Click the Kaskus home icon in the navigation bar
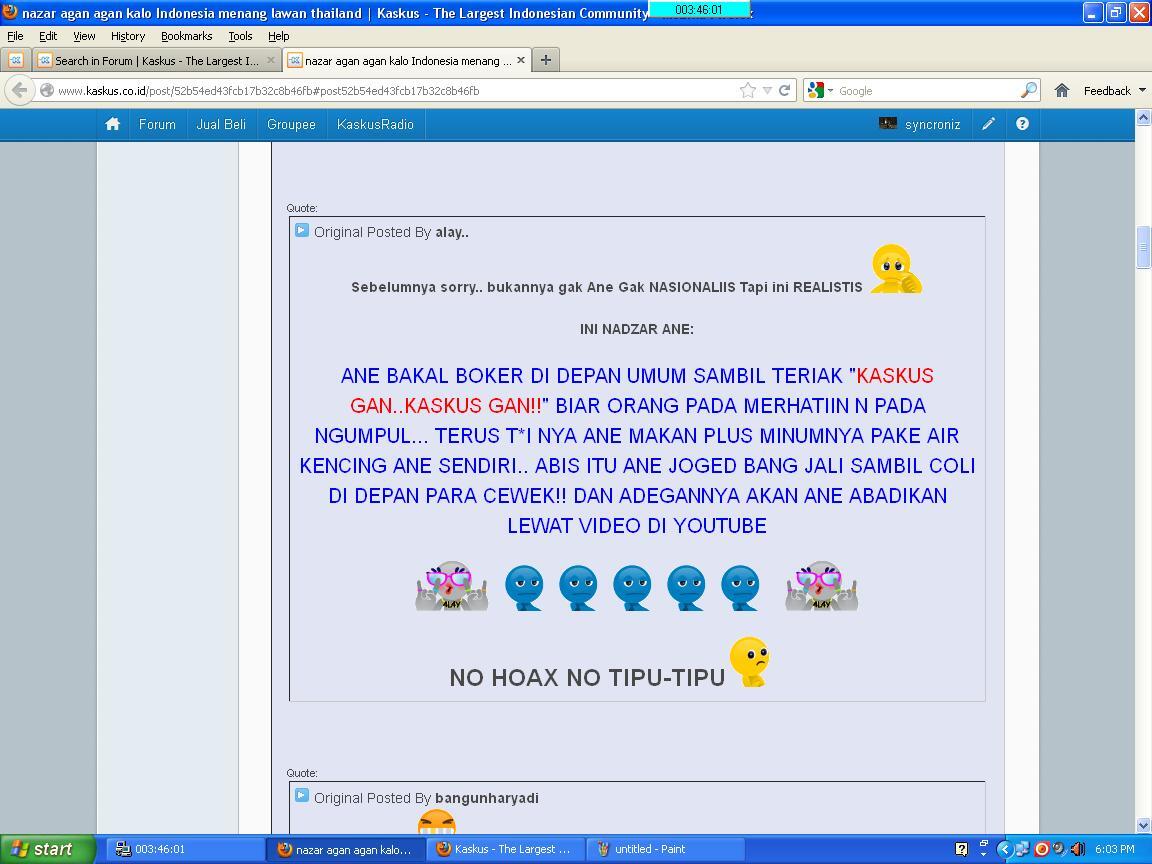This screenshot has width=1152, height=864. [x=112, y=124]
